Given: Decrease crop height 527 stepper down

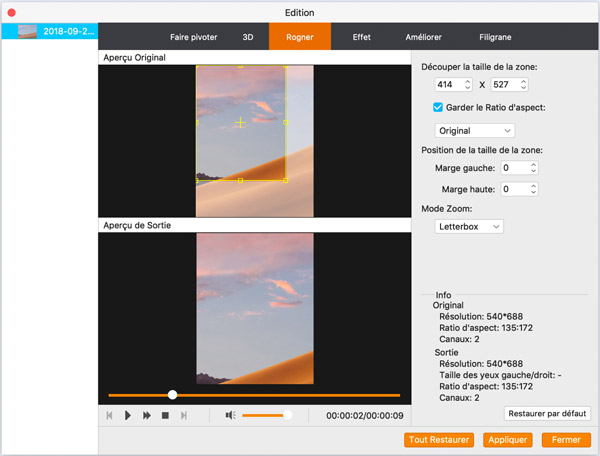Looking at the screenshot, I should [523, 88].
